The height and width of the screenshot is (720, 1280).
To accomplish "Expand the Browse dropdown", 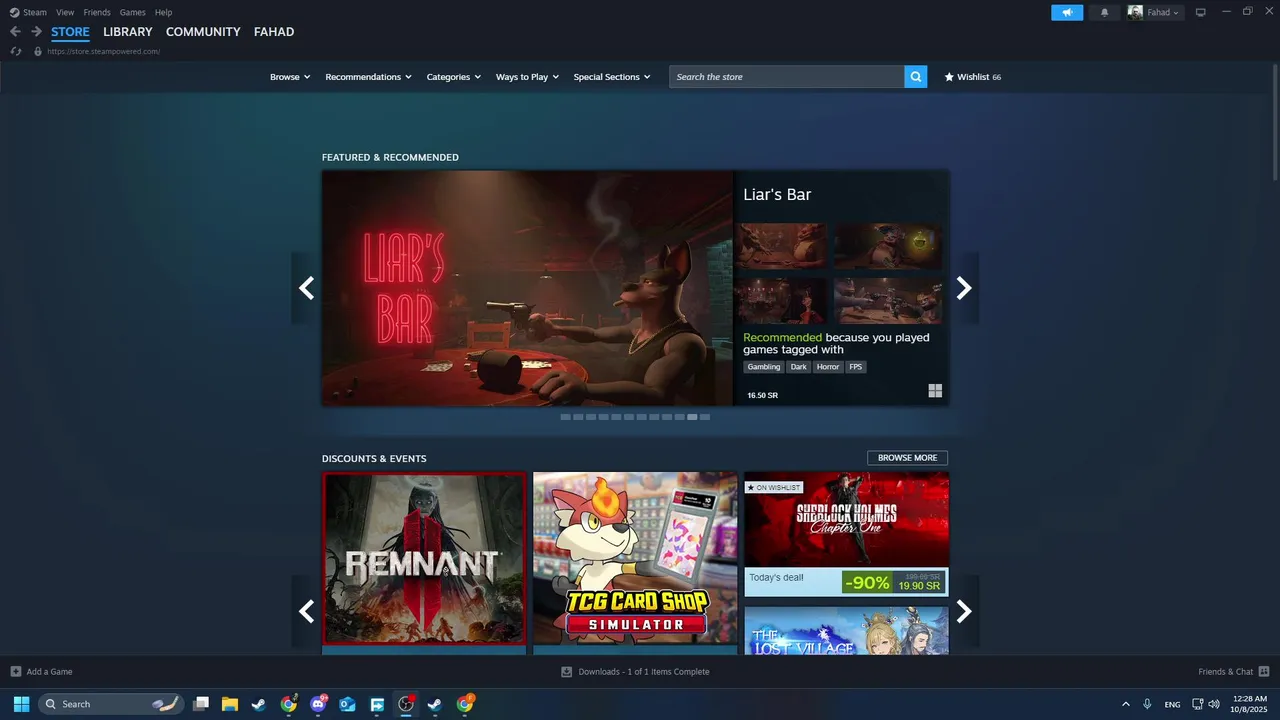I will tap(290, 77).
